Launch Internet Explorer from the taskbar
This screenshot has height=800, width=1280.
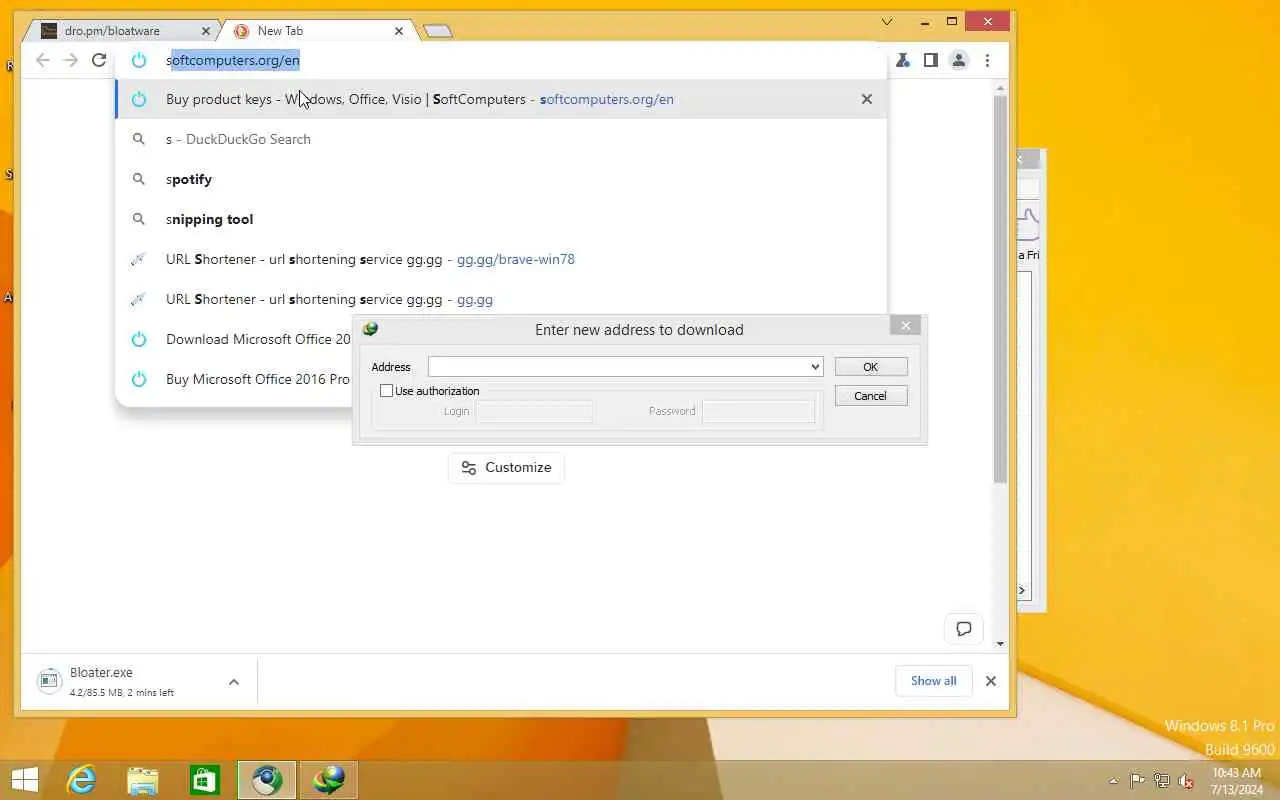[81, 780]
